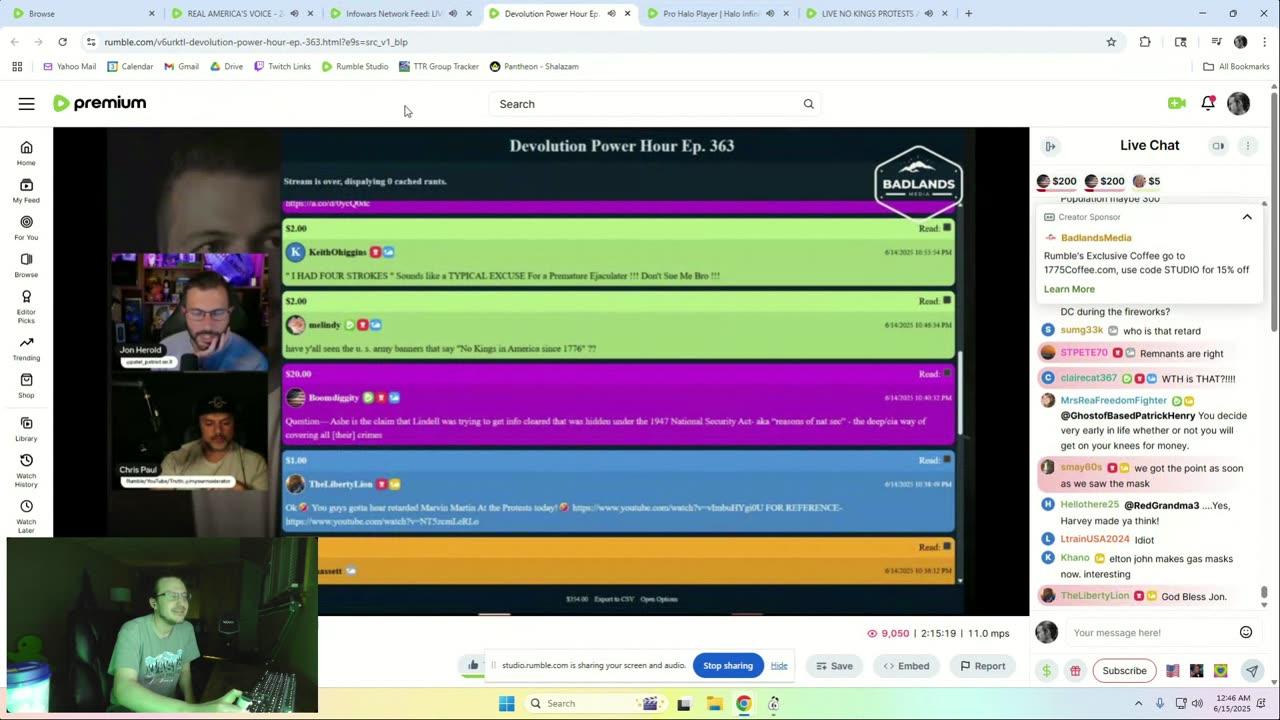Open the Chrome extensions puzzle icon
The image size is (1280, 720).
point(1145,42)
